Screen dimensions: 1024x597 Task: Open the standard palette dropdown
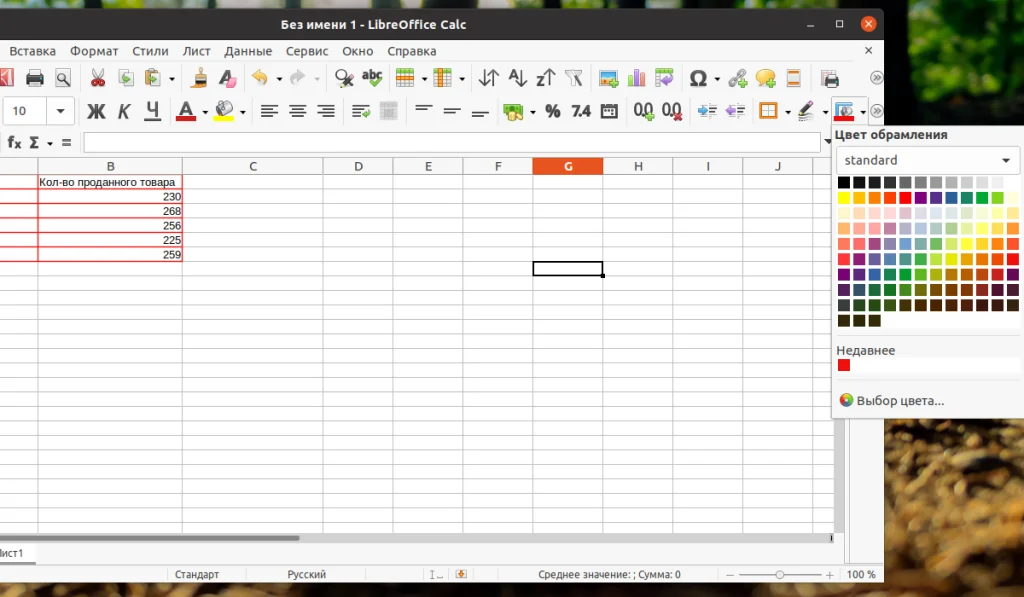(x=926, y=160)
